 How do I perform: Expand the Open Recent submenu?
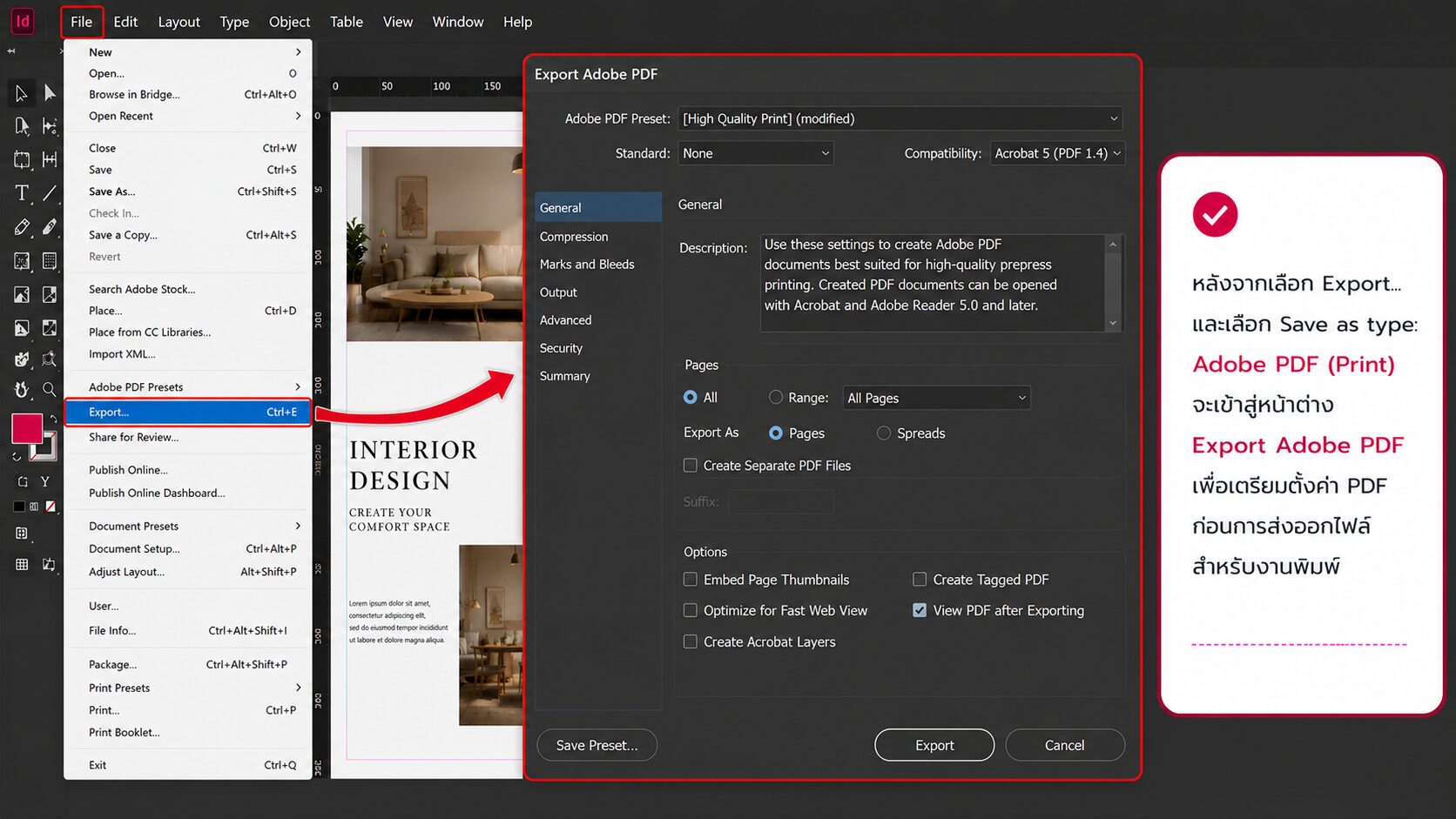[188, 116]
